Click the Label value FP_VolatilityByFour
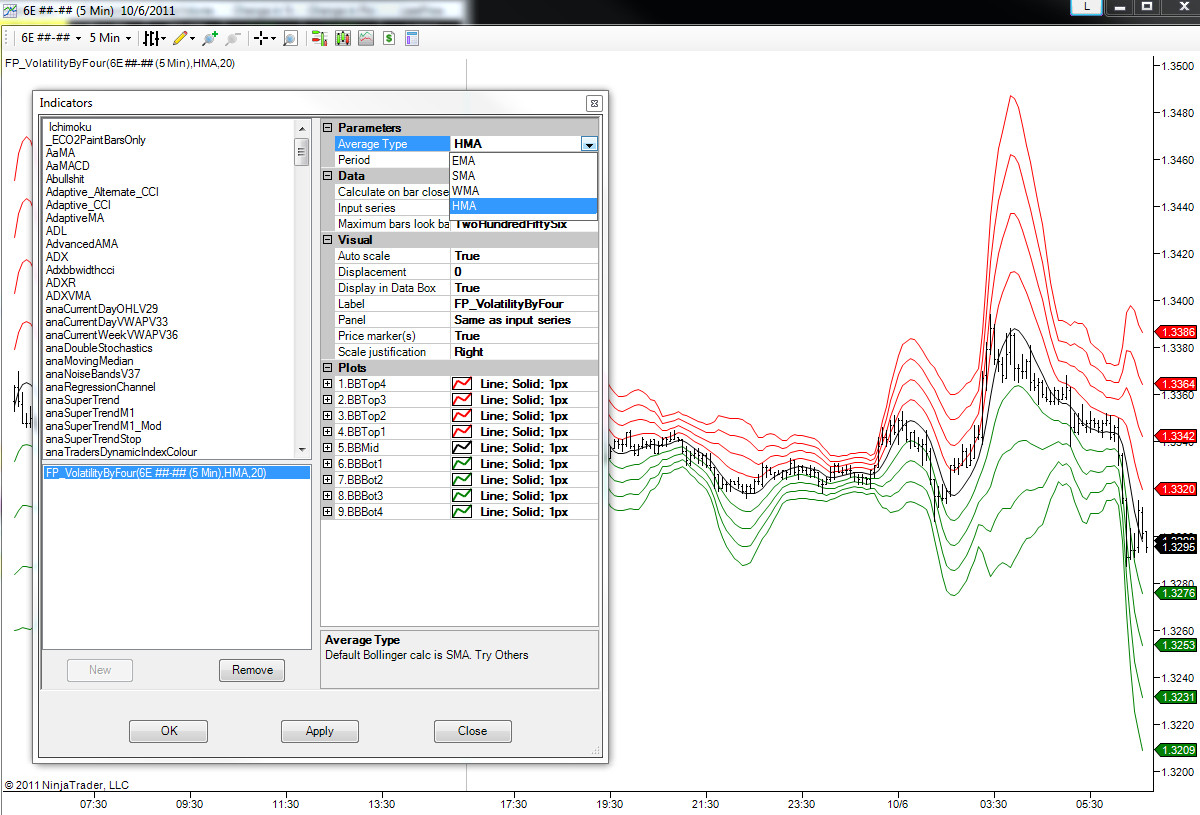Image resolution: width=1200 pixels, height=815 pixels. point(524,304)
